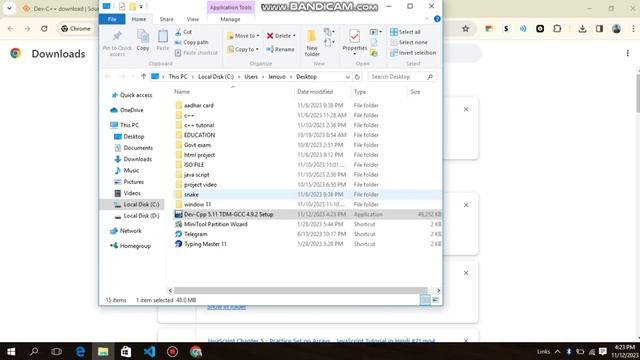This screenshot has height=360, width=640.
Task: Collapse the ribbon with chevron arrow
Action: click(x=427, y=19)
